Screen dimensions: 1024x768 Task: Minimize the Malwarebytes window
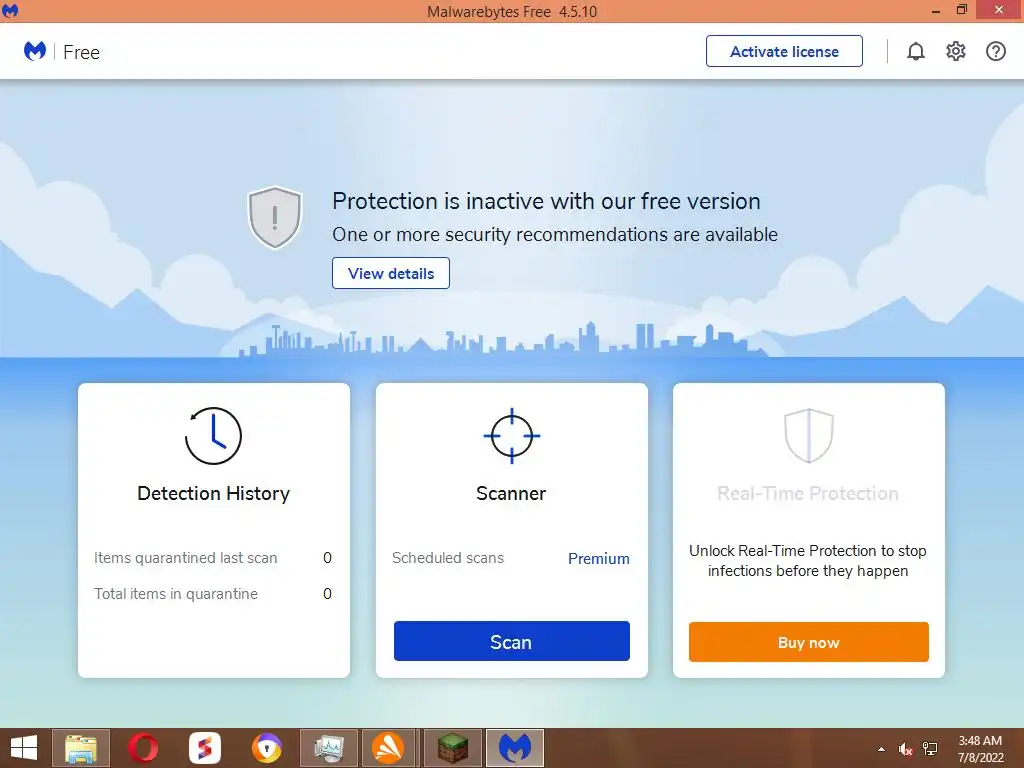pyautogui.click(x=936, y=10)
